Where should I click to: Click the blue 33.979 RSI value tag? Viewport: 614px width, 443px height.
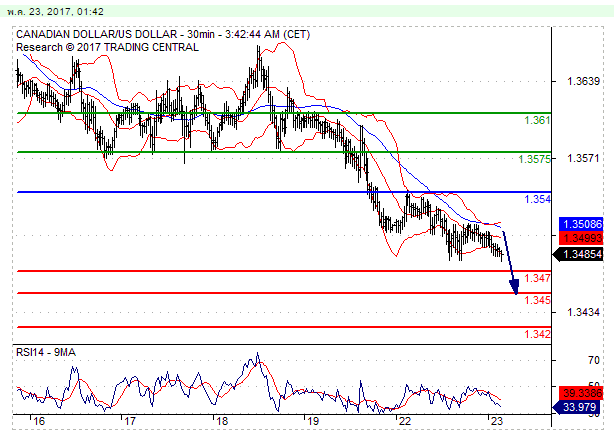point(577,407)
